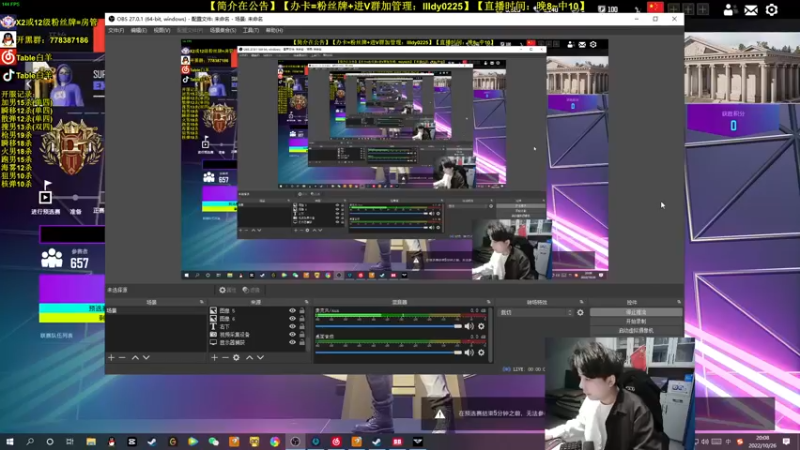This screenshot has width=800, height=450.
Task: Add a new scene with plus icon
Action: (111, 358)
